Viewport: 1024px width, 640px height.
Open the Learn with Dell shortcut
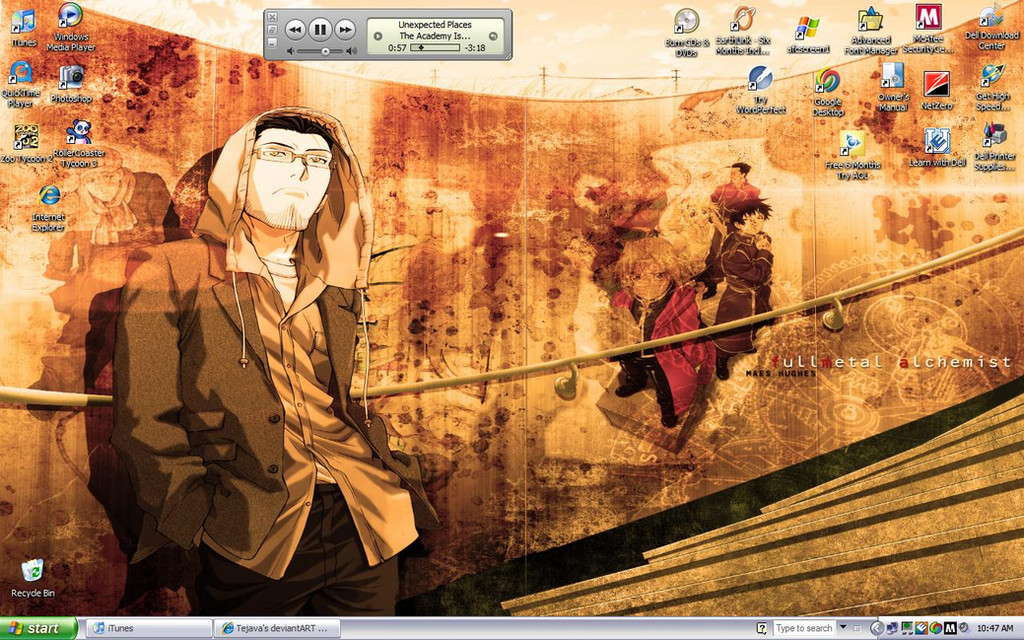(x=937, y=148)
